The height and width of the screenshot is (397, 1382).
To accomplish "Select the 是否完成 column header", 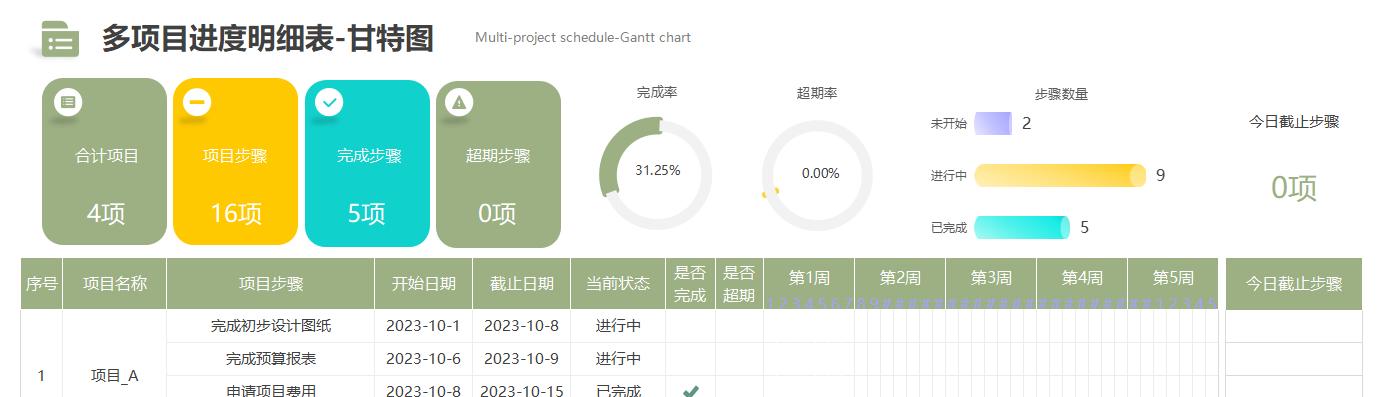I will 690,284.
